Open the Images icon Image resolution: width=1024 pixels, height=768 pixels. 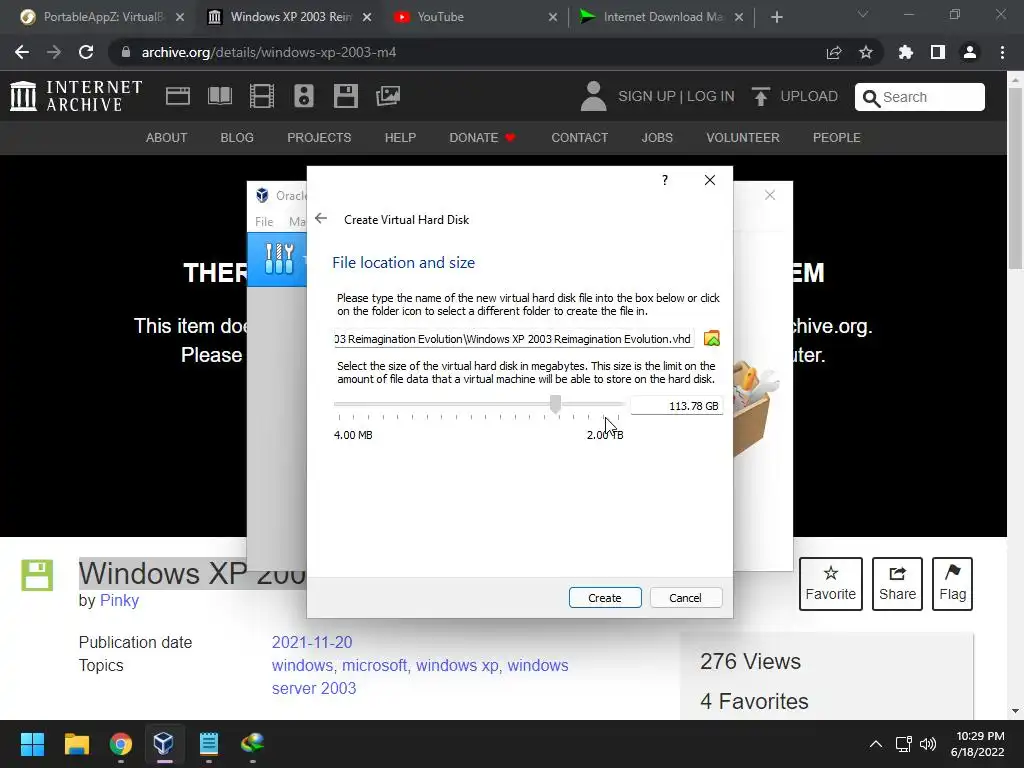point(388,96)
